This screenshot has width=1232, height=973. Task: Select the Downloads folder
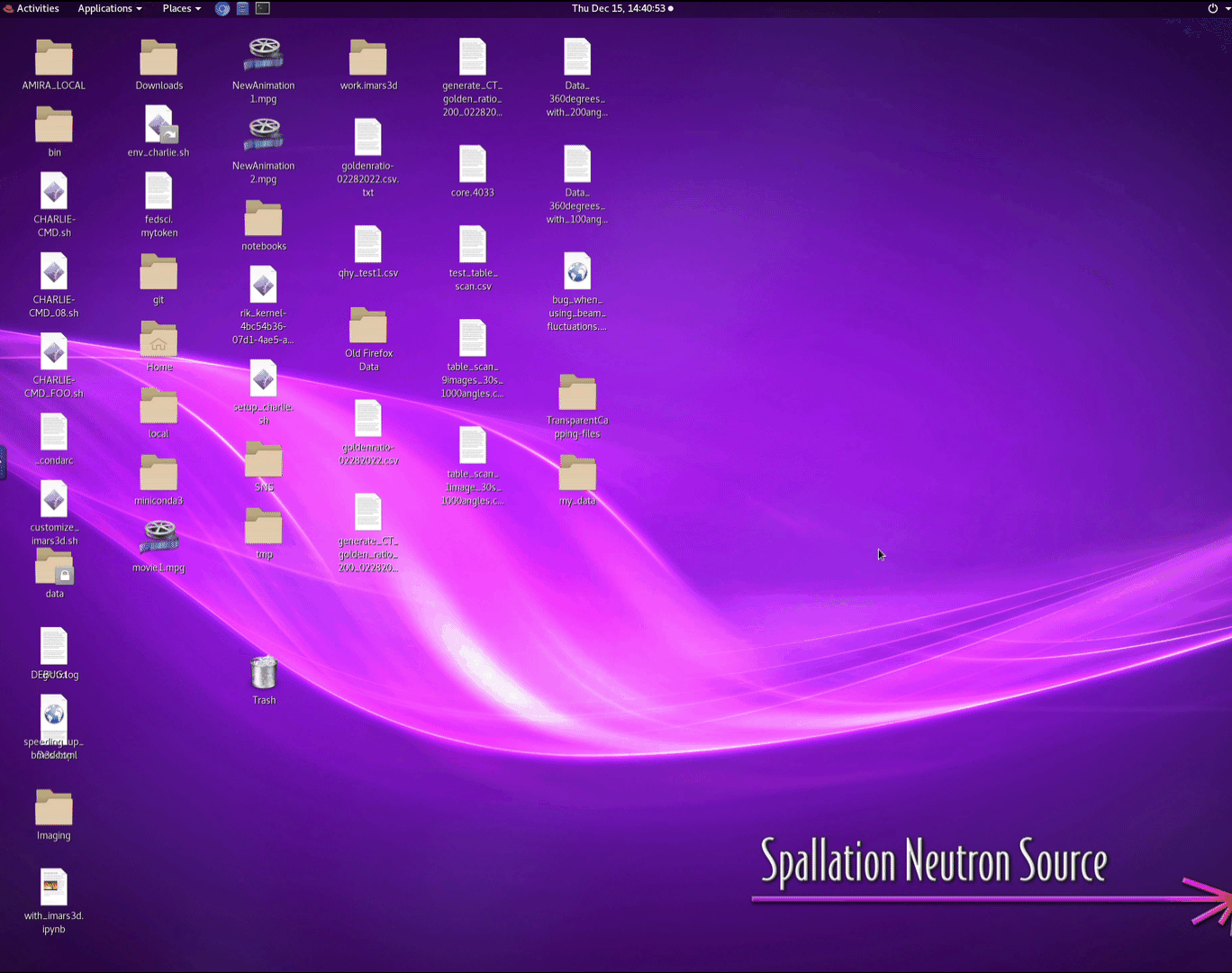[x=159, y=59]
